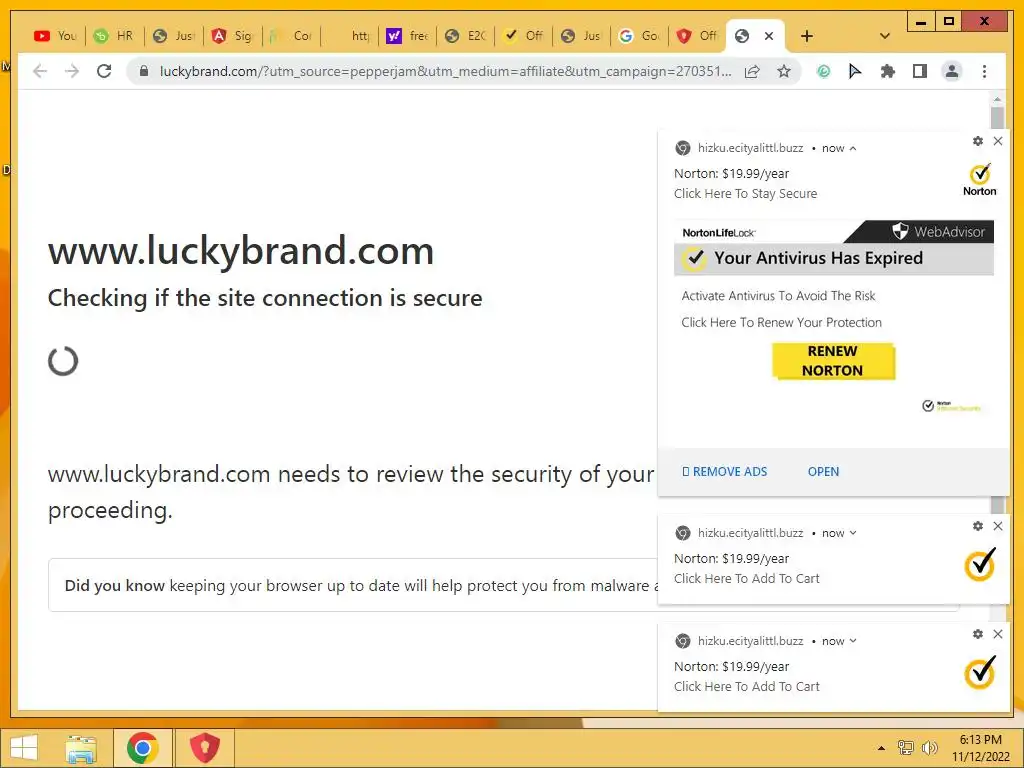Go back with the browser back arrow

(x=40, y=71)
